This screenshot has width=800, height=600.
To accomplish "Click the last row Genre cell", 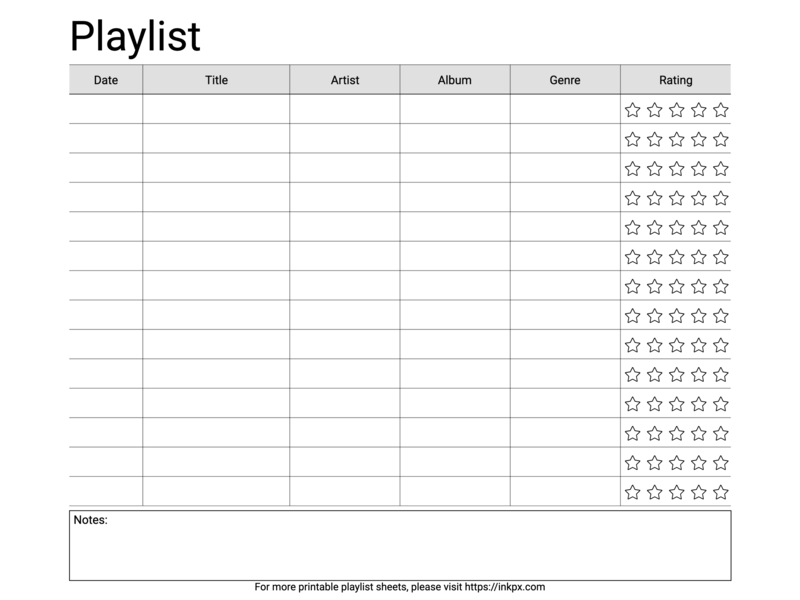I will tap(565, 492).
